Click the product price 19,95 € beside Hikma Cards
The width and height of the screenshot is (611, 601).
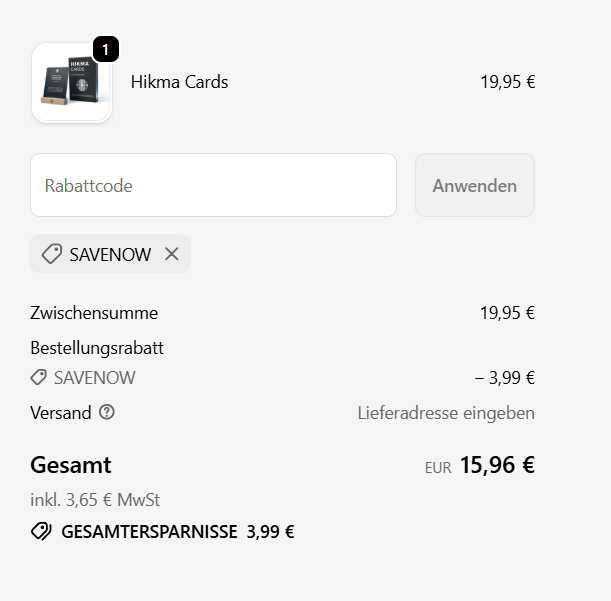click(x=507, y=82)
